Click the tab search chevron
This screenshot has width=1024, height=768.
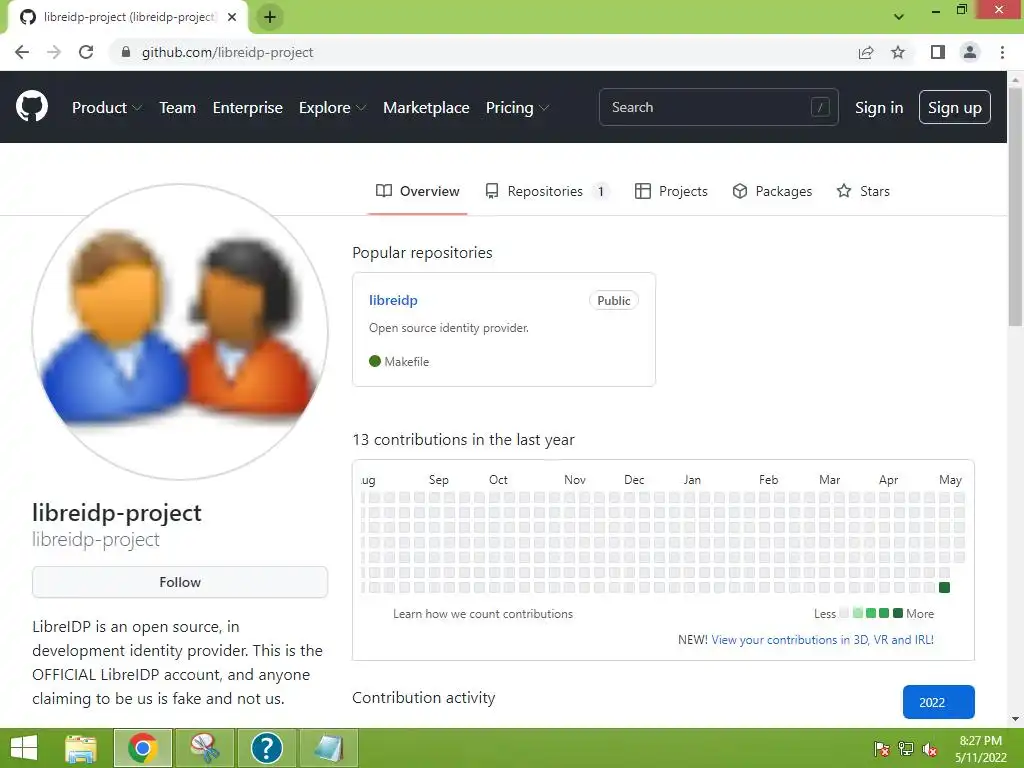899,17
